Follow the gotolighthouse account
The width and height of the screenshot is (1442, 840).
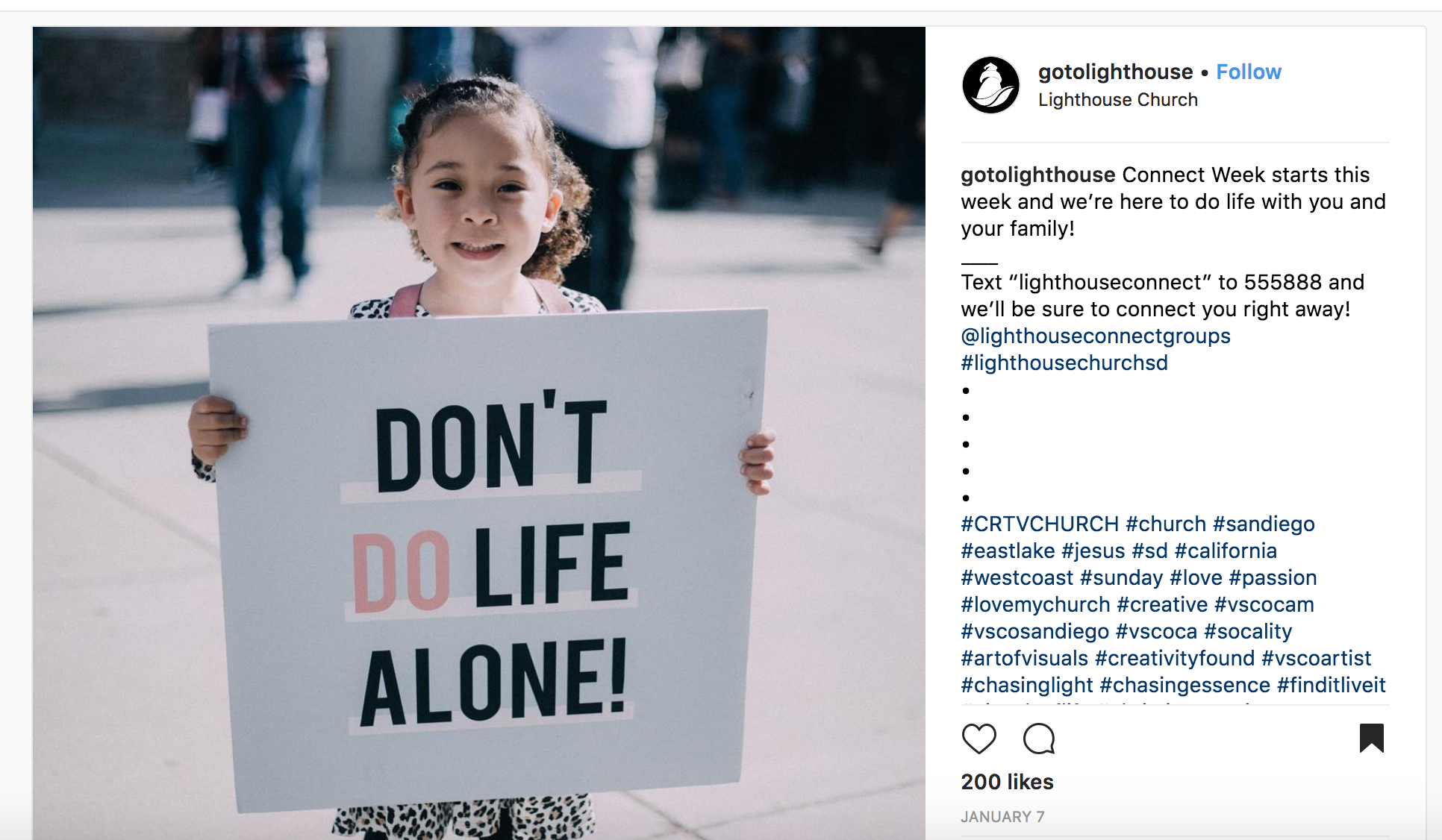pos(1249,72)
